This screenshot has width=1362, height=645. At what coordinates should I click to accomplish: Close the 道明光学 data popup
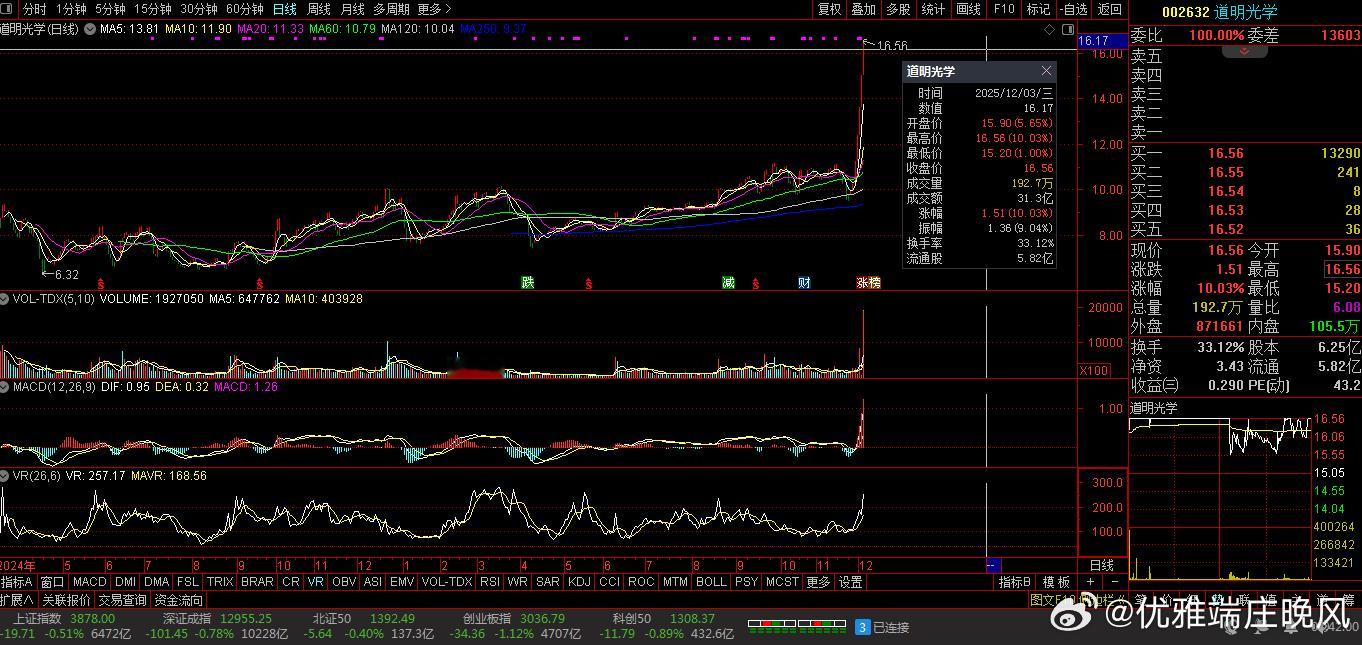(1046, 71)
